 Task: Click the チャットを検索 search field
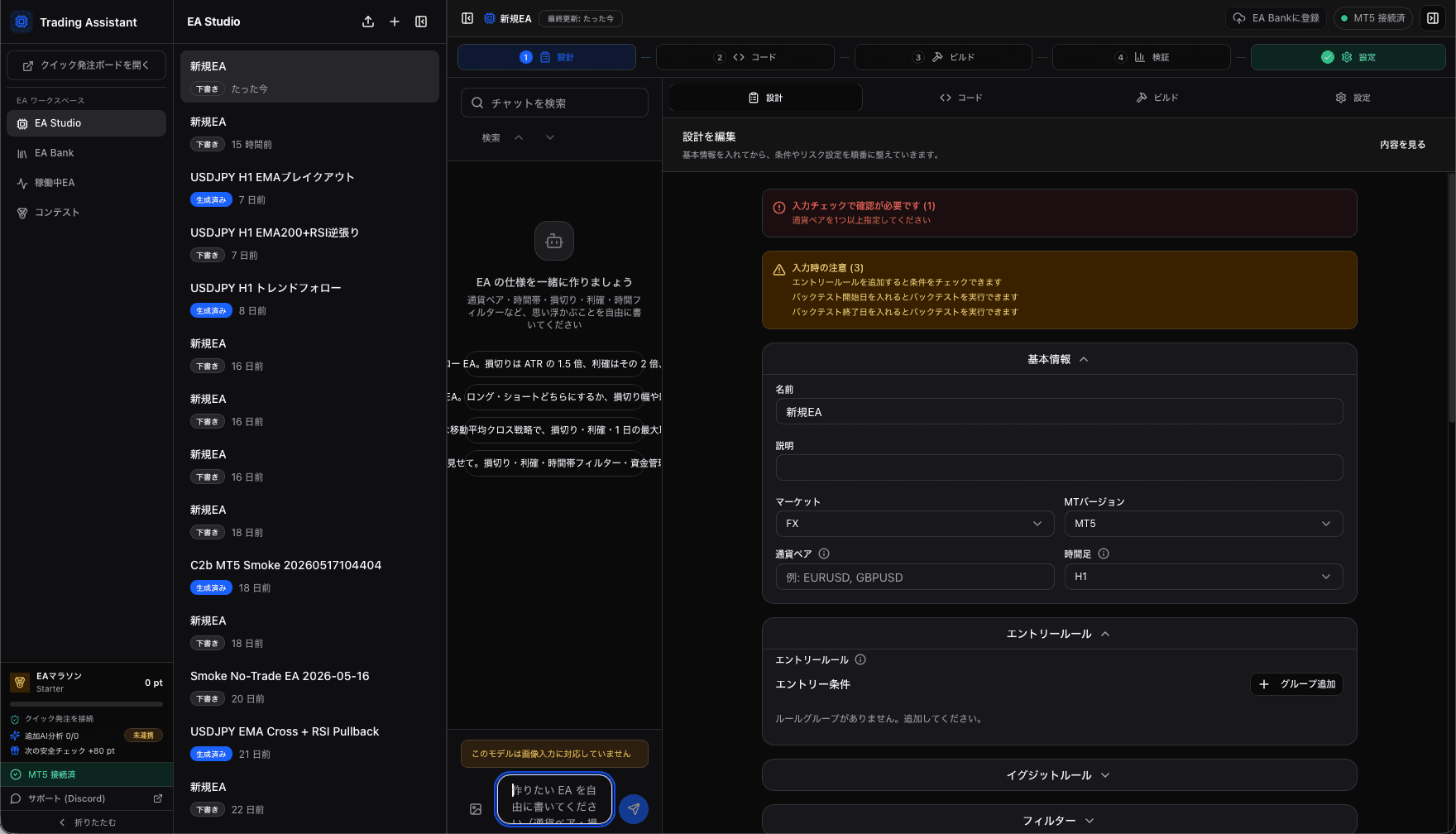(554, 103)
